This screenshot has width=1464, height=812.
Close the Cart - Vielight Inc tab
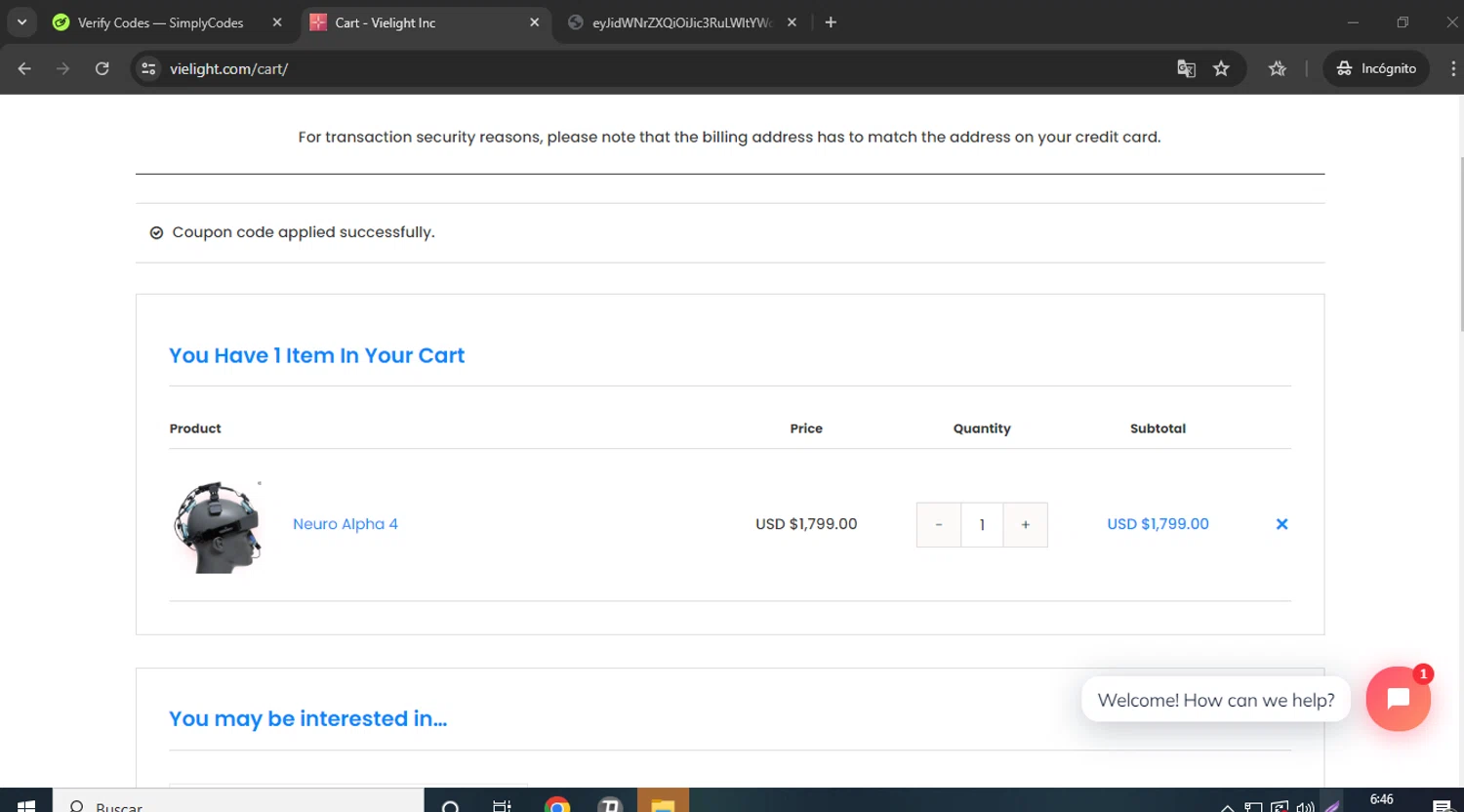pos(534,22)
